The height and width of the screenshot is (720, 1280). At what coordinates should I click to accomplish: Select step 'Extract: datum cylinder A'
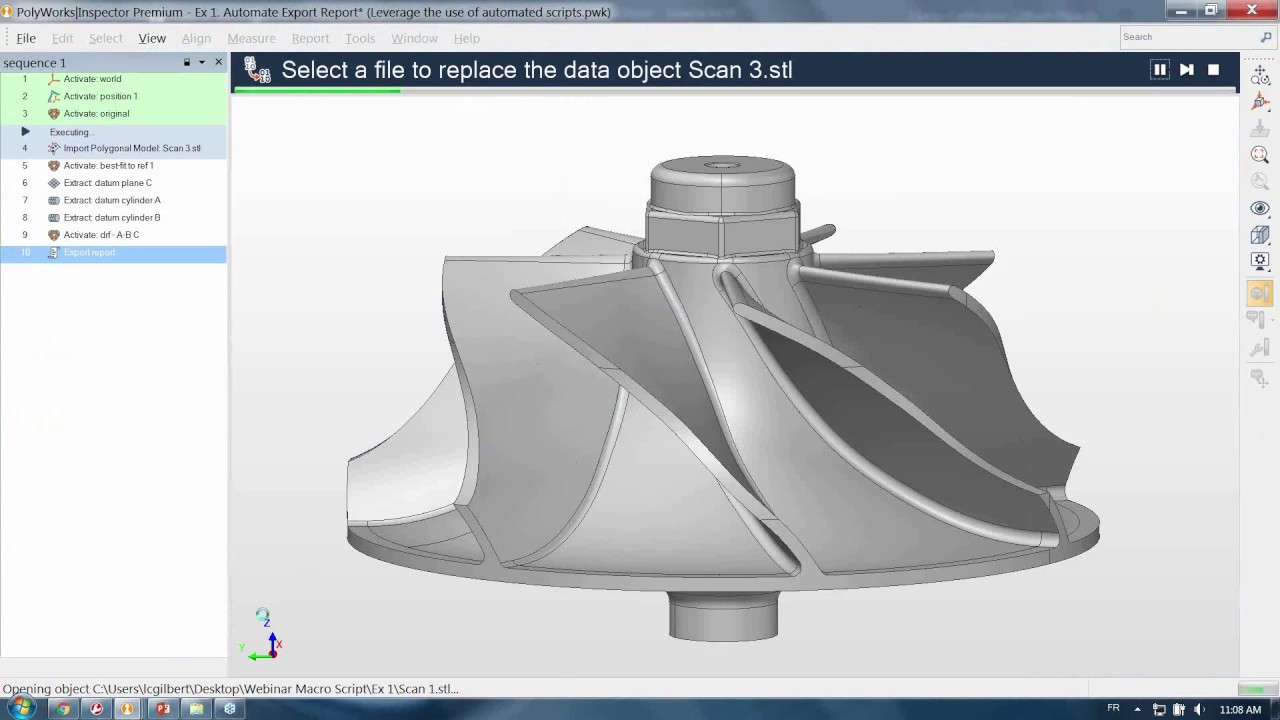pyautogui.click(x=113, y=200)
